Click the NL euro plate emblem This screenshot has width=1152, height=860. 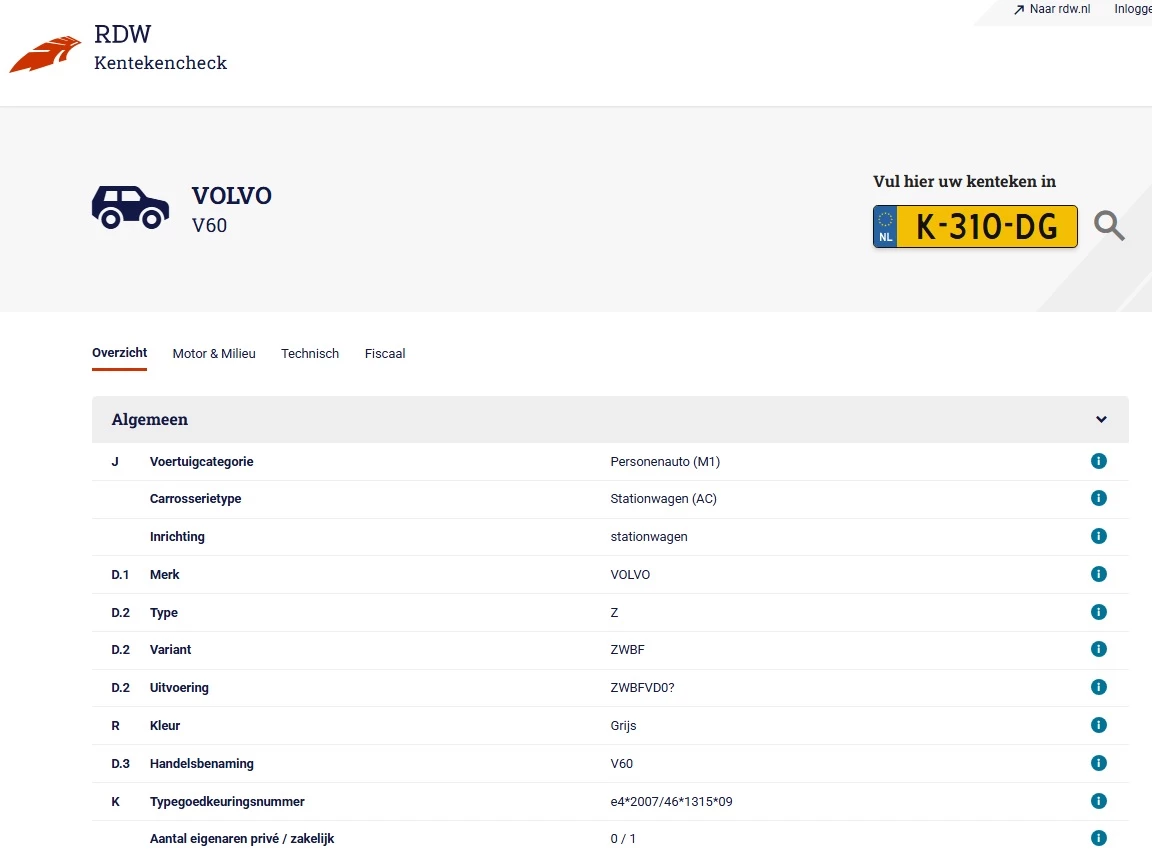884,226
